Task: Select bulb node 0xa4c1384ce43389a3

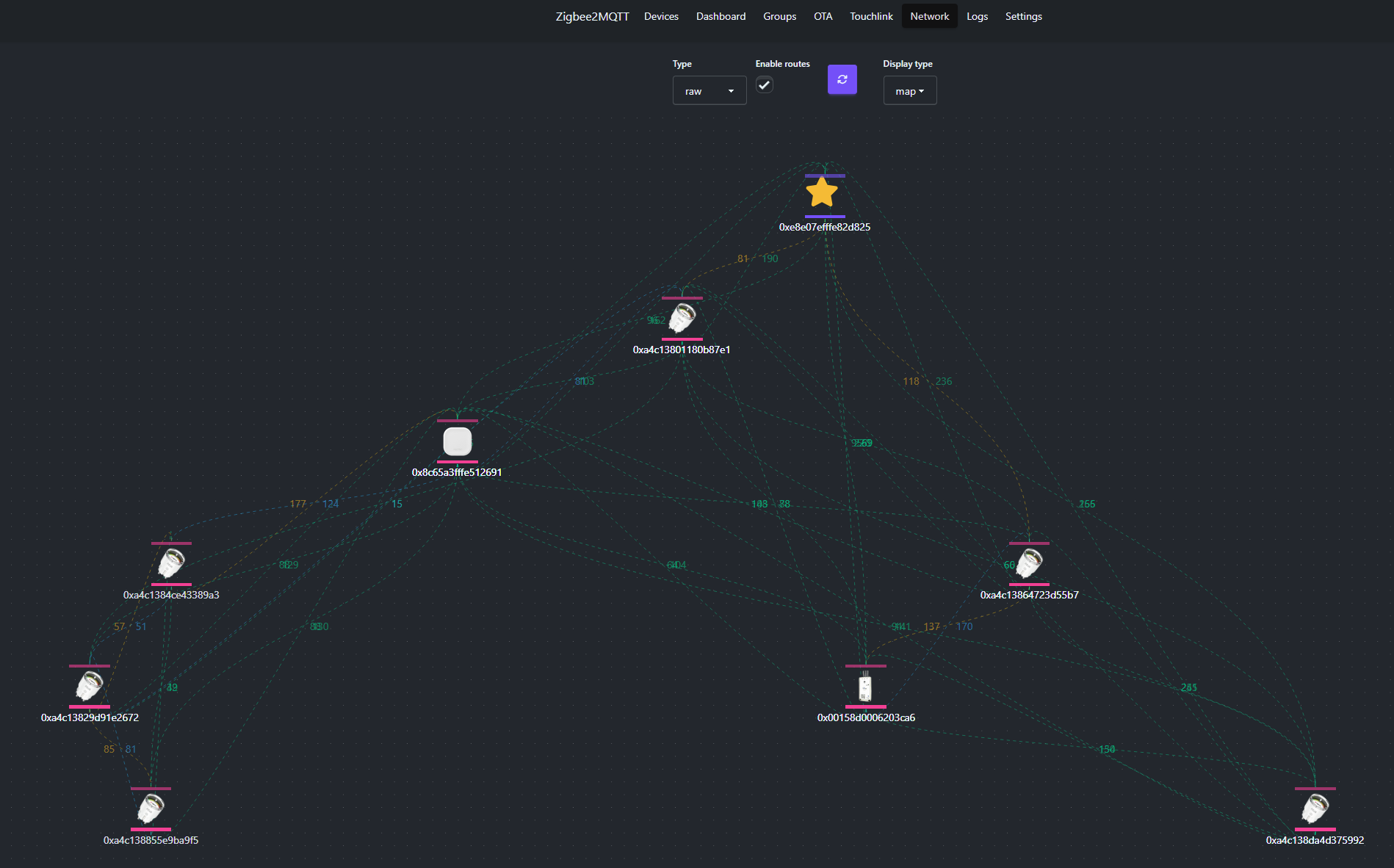Action: pos(171,563)
